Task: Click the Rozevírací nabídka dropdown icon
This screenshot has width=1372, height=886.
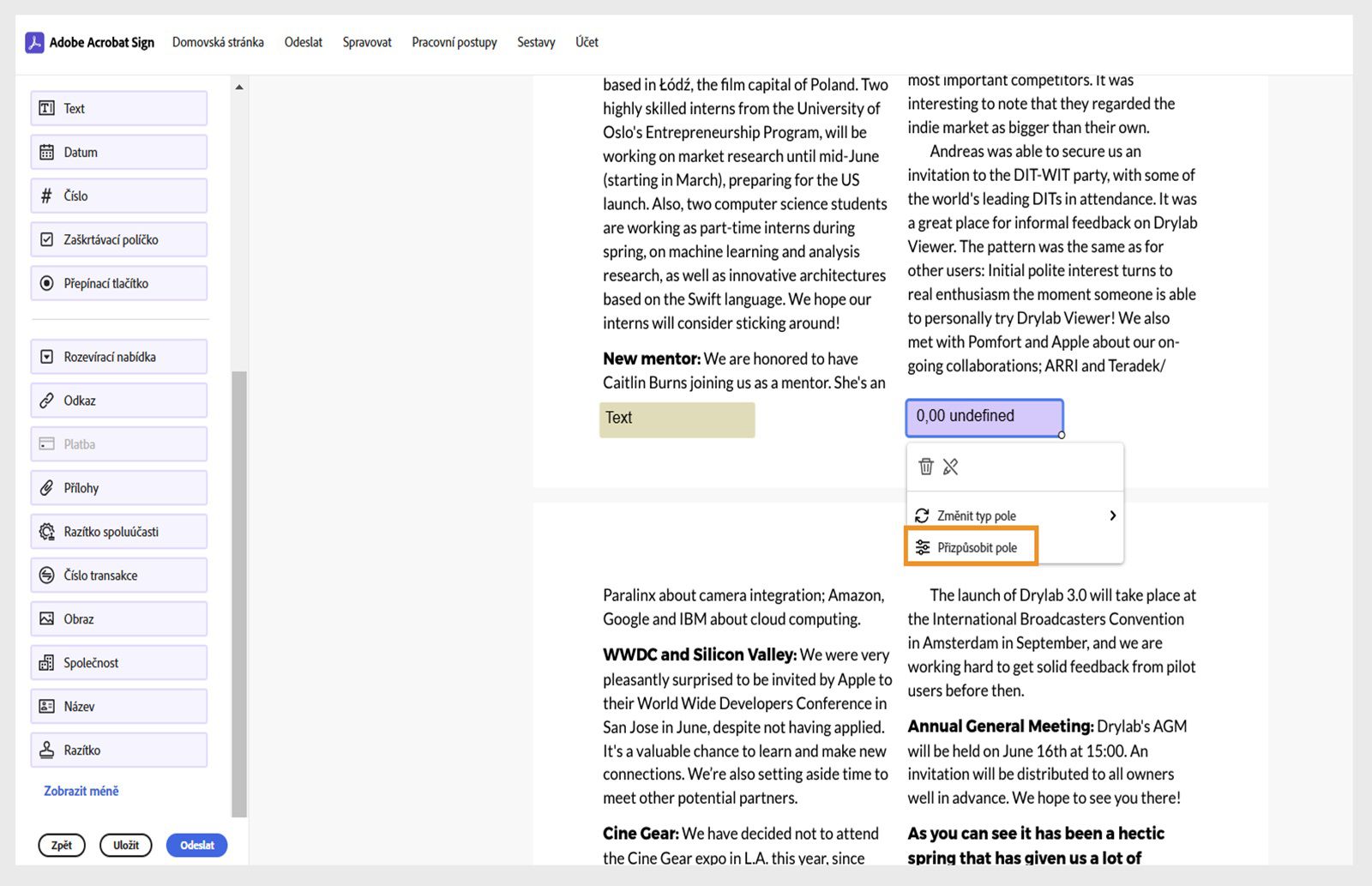Action: (47, 357)
